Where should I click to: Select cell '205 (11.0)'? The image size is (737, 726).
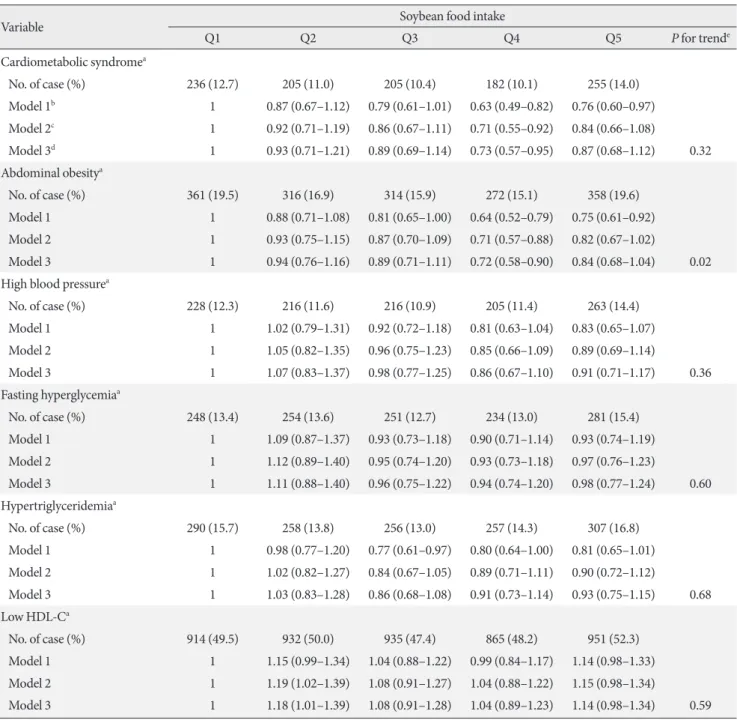(308, 84)
